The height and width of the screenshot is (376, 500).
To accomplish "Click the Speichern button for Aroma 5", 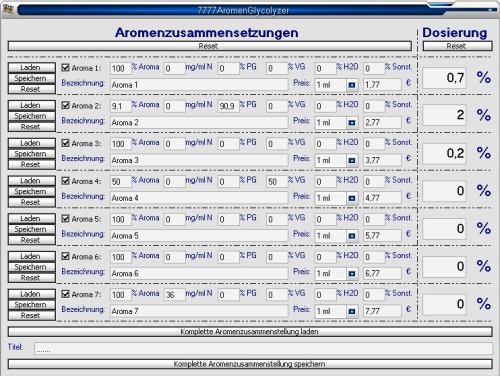I will pyautogui.click(x=32, y=229).
